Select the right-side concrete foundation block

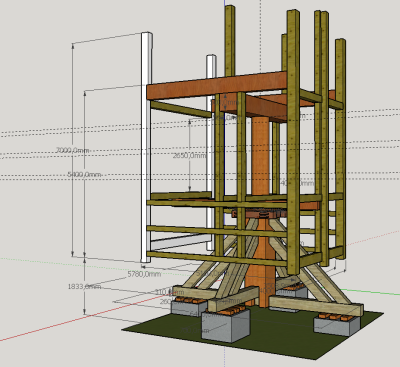click(337, 324)
